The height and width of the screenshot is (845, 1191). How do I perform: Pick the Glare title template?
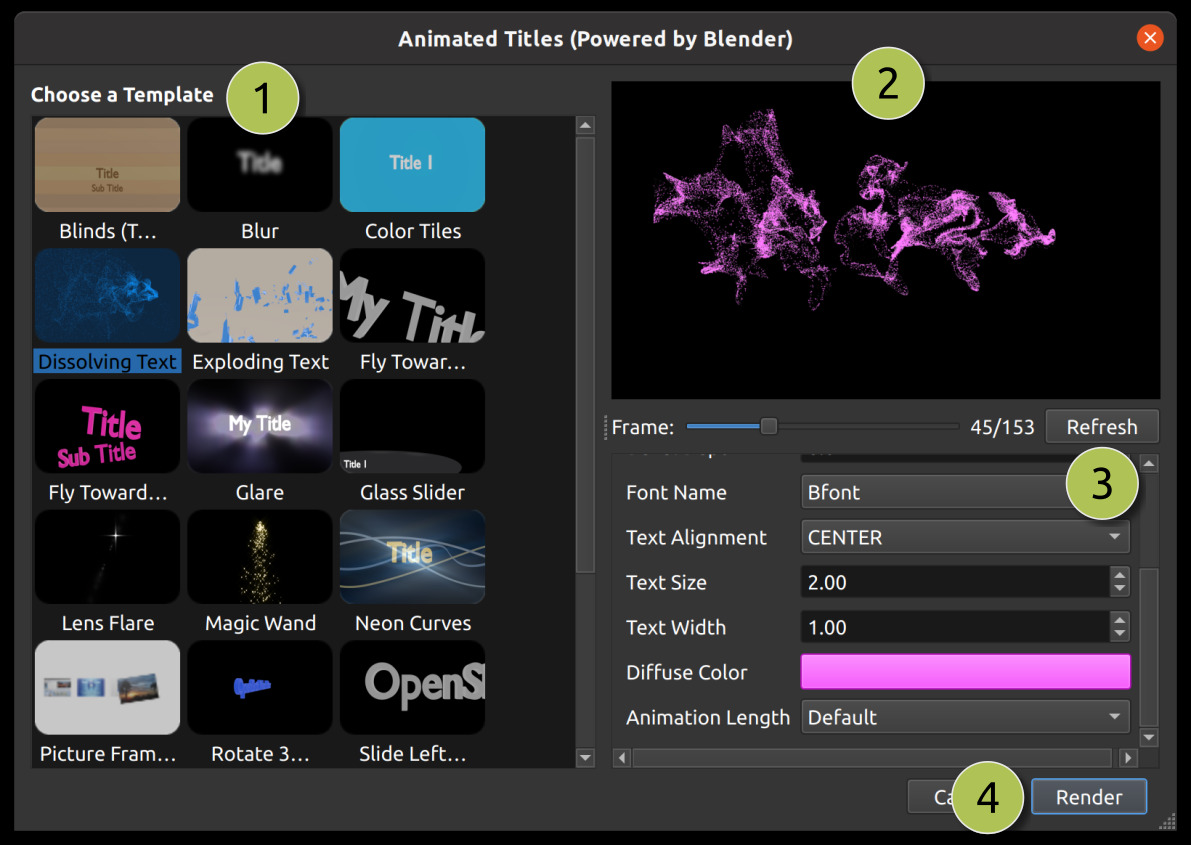[259, 426]
